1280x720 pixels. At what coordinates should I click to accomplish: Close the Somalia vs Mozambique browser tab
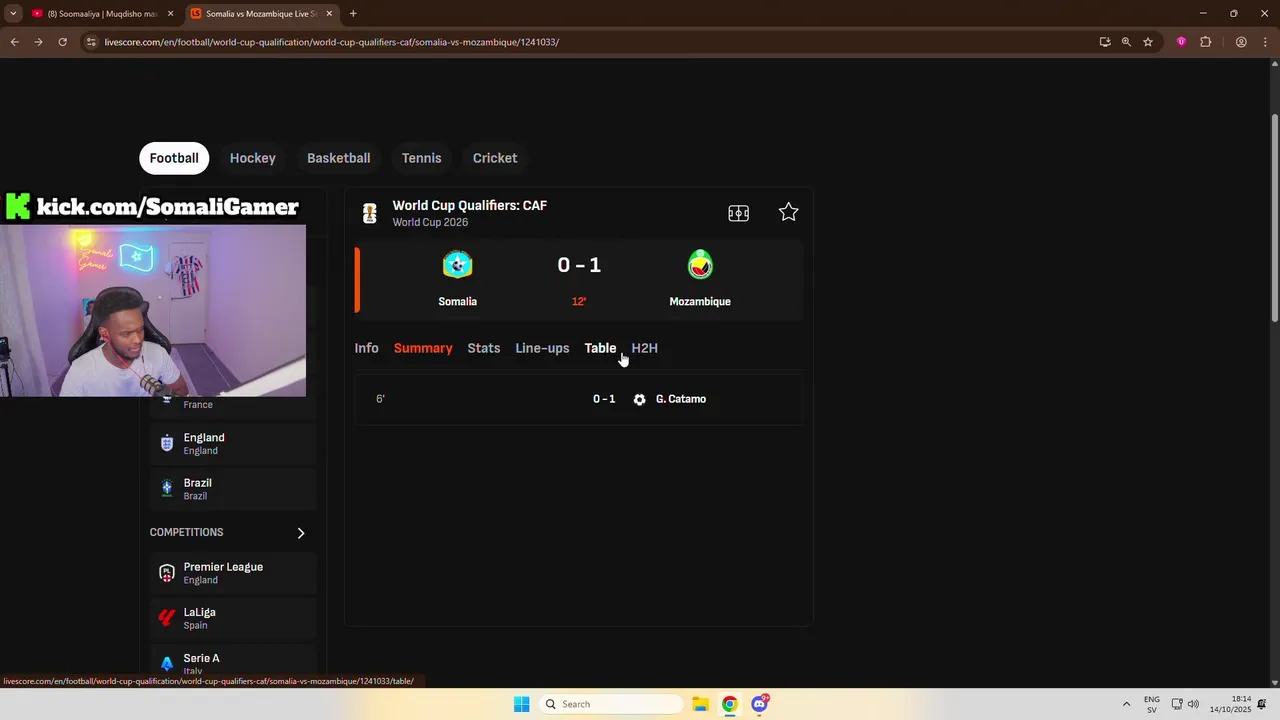coord(330,14)
